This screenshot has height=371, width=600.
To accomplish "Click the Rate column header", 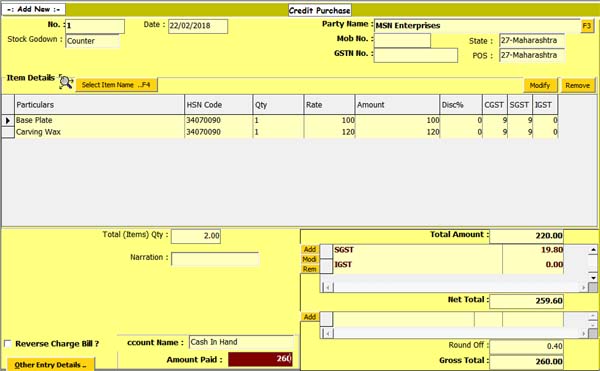I will tap(329, 105).
